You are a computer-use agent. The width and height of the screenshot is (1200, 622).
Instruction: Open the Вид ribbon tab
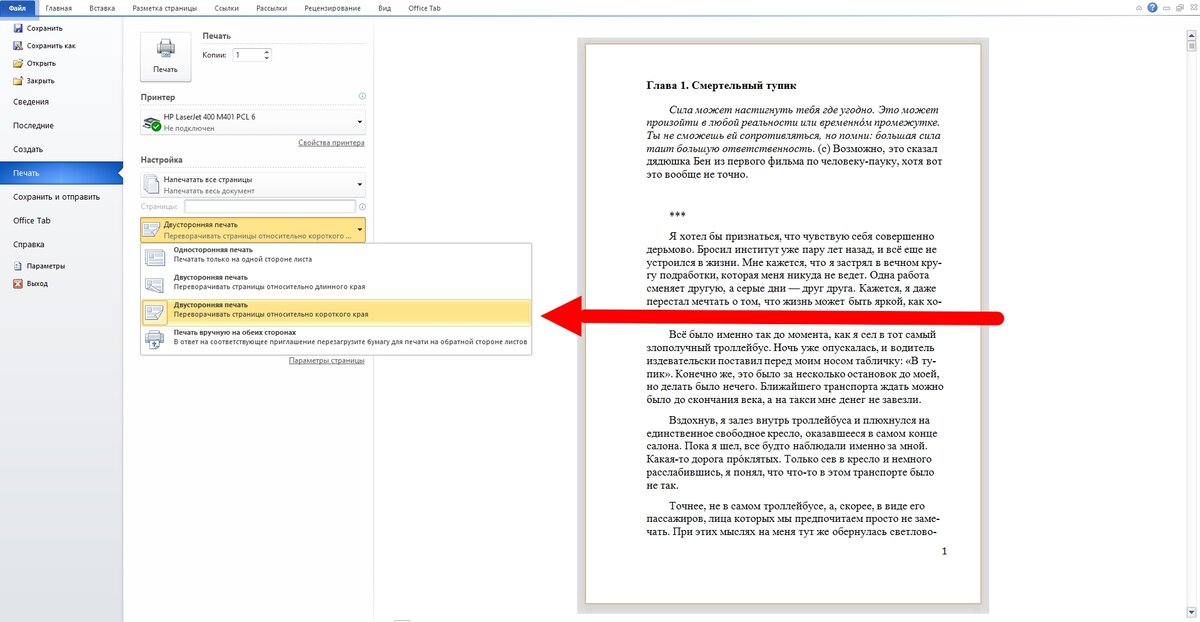coord(385,7)
